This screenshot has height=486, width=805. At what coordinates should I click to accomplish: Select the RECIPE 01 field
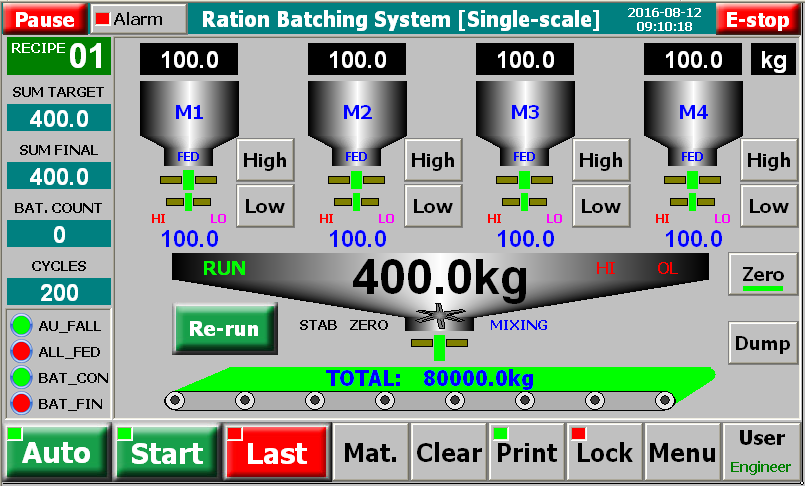point(59,56)
